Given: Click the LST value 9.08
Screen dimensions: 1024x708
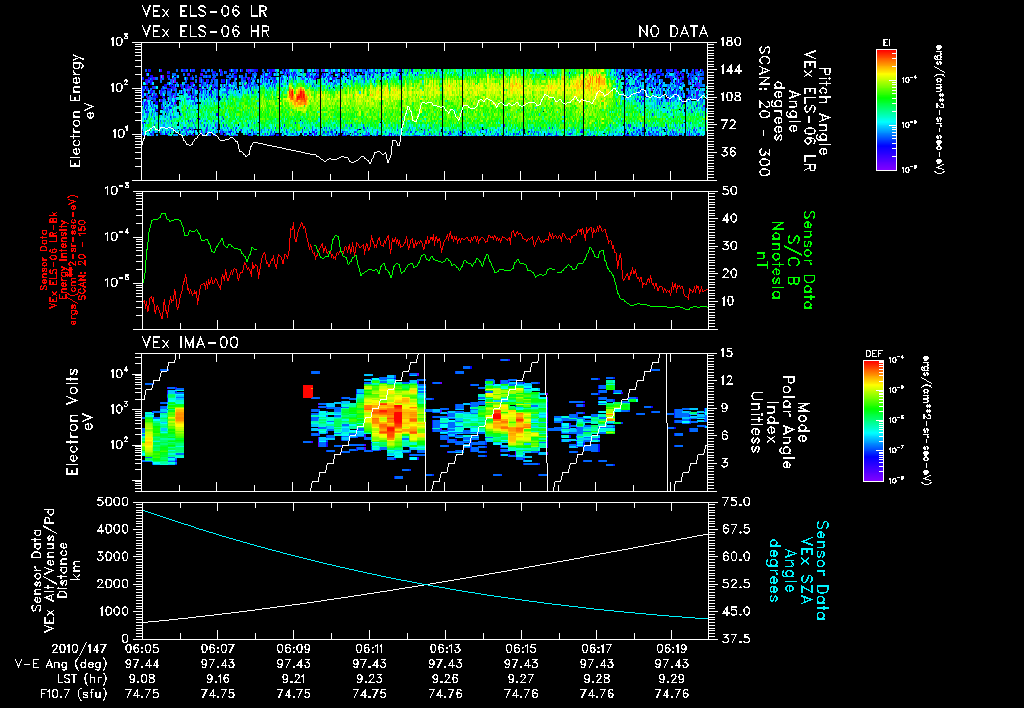Looking at the screenshot, I should (x=142, y=679).
